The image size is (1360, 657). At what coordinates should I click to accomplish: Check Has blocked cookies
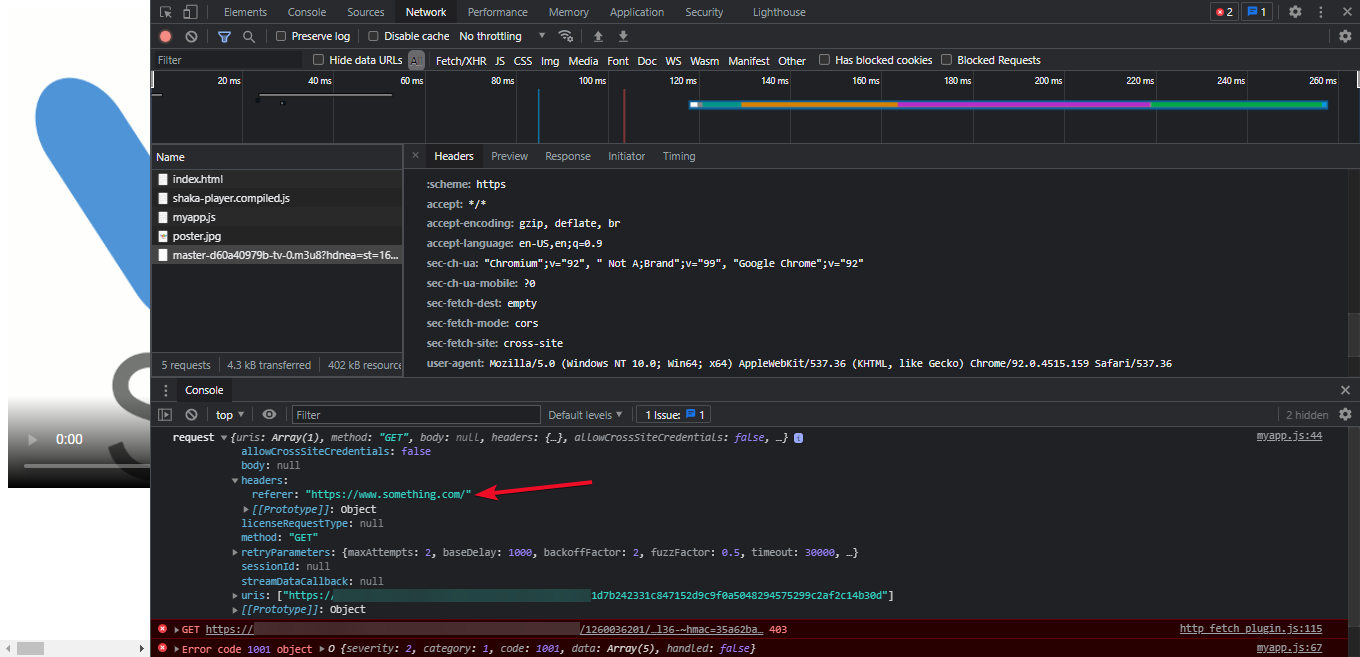825,60
